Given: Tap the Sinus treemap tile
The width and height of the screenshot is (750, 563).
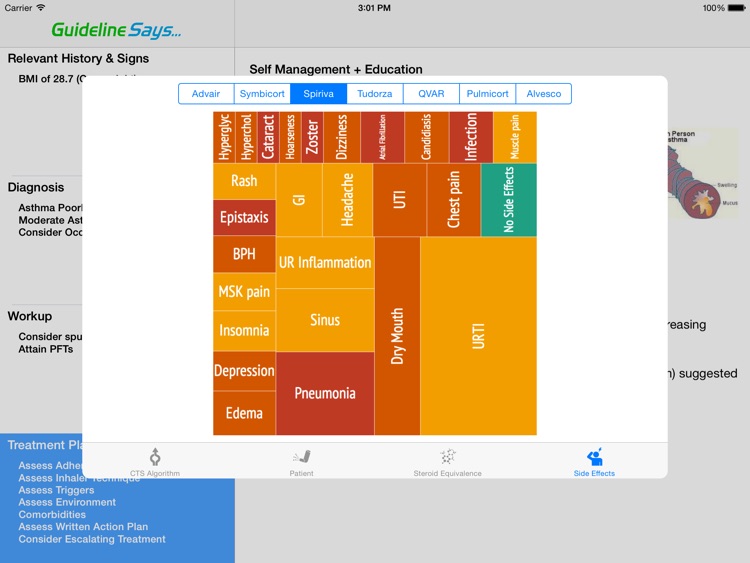Looking at the screenshot, I should (x=325, y=320).
